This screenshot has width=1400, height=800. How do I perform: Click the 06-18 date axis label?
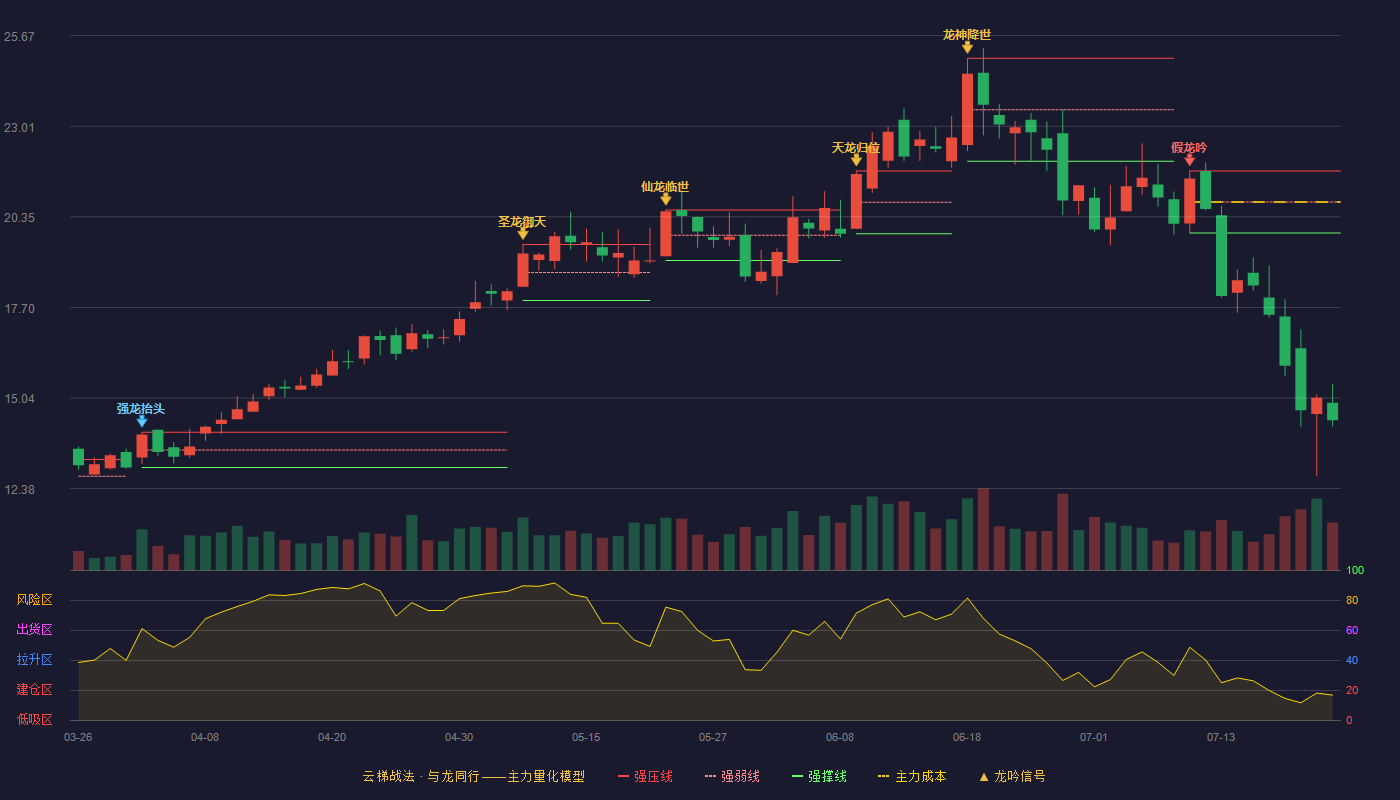click(967, 737)
